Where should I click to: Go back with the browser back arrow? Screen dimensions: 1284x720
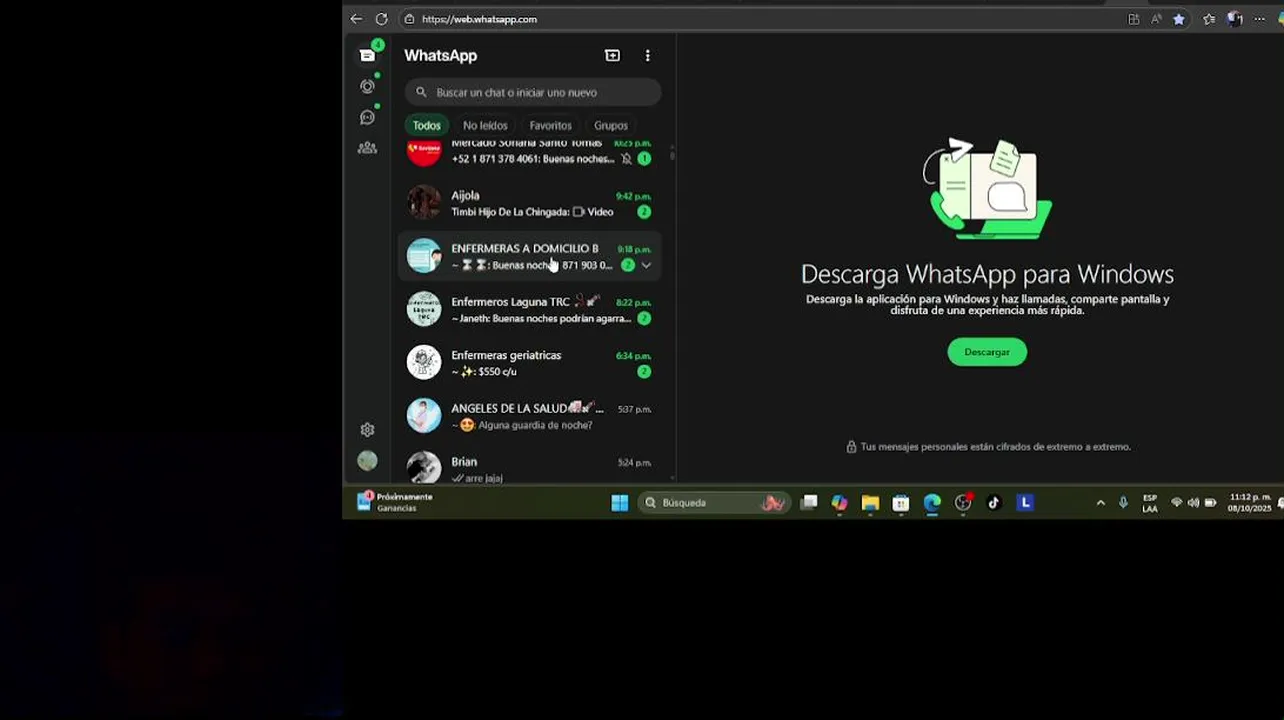tap(356, 19)
